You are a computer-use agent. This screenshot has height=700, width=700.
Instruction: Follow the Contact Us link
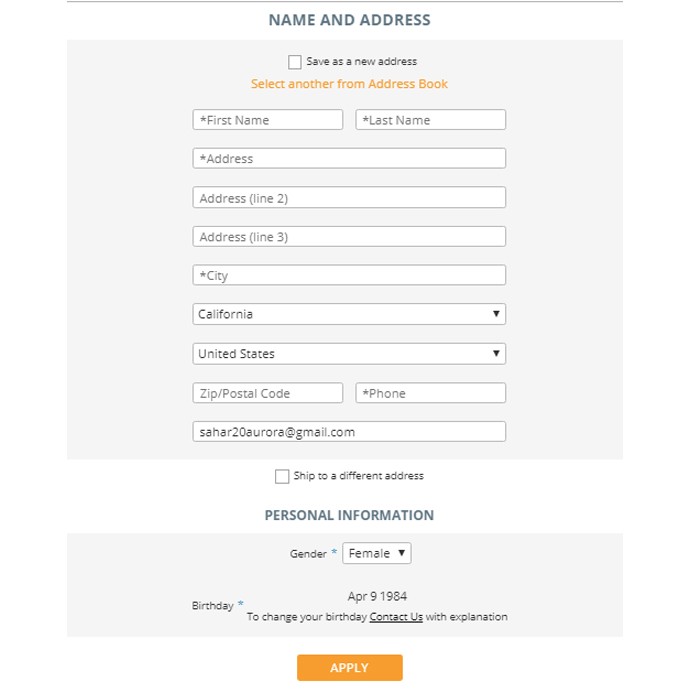(396, 617)
